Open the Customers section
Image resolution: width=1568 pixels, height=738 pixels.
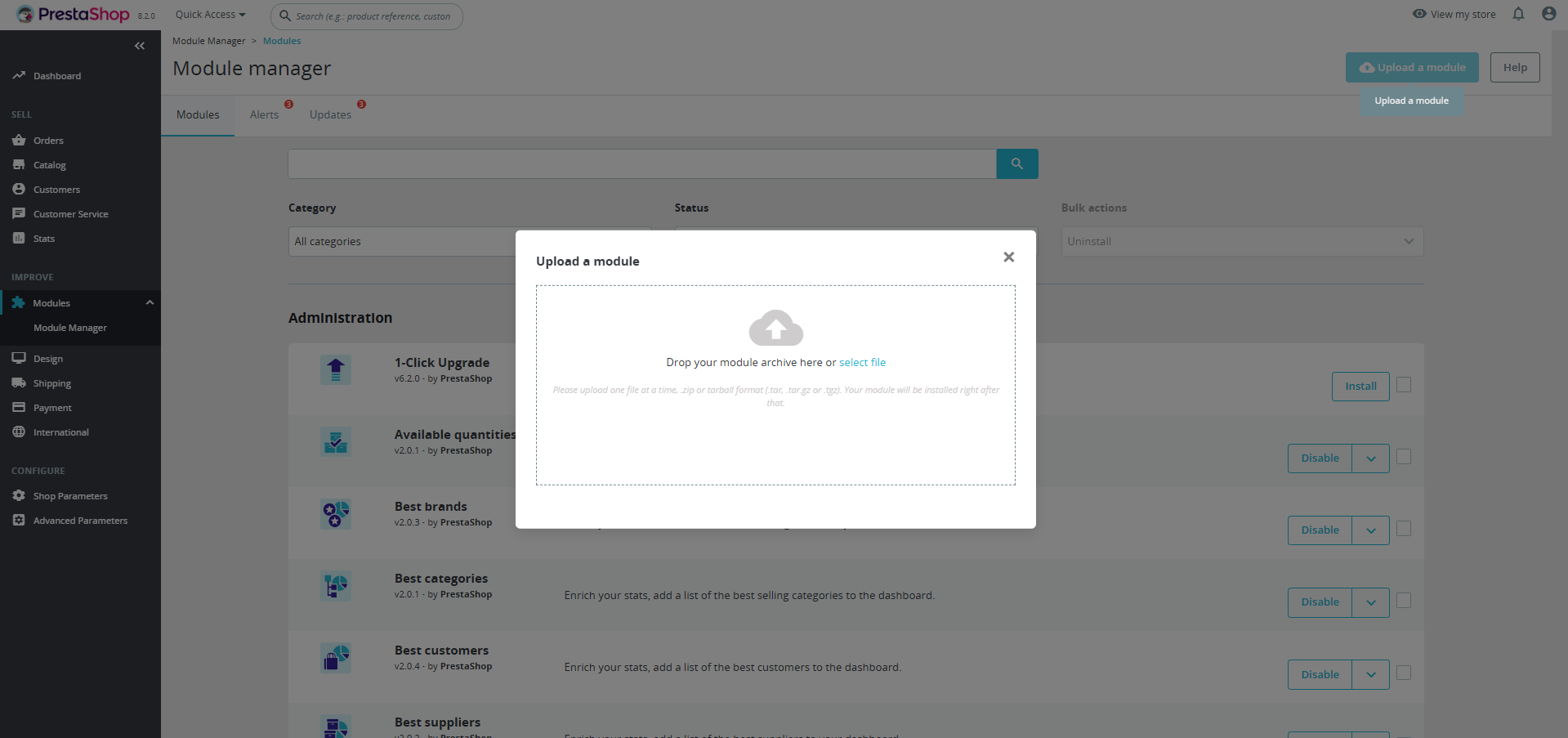pyautogui.click(x=55, y=189)
